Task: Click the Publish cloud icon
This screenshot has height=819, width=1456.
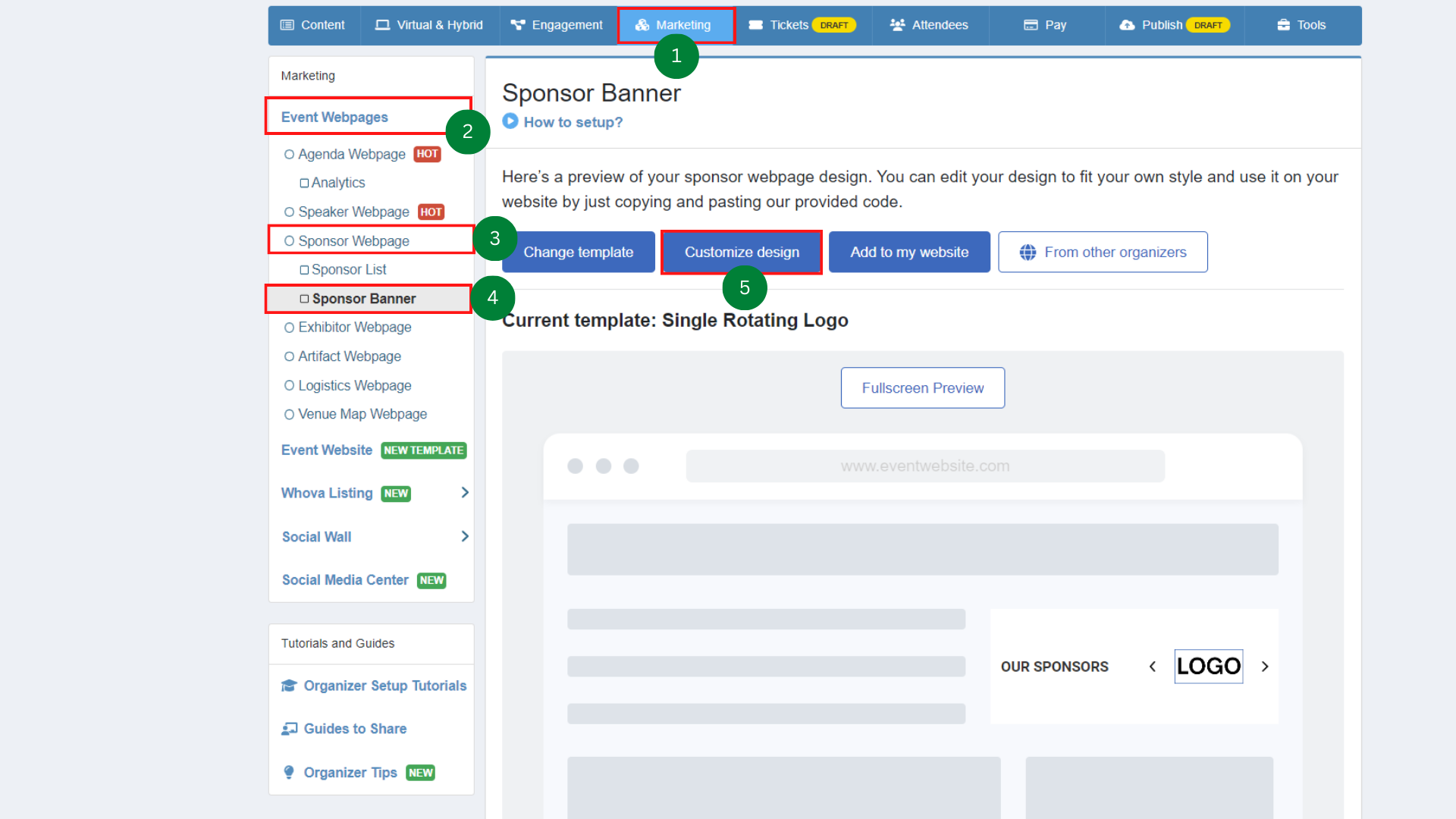Action: pos(1127,24)
